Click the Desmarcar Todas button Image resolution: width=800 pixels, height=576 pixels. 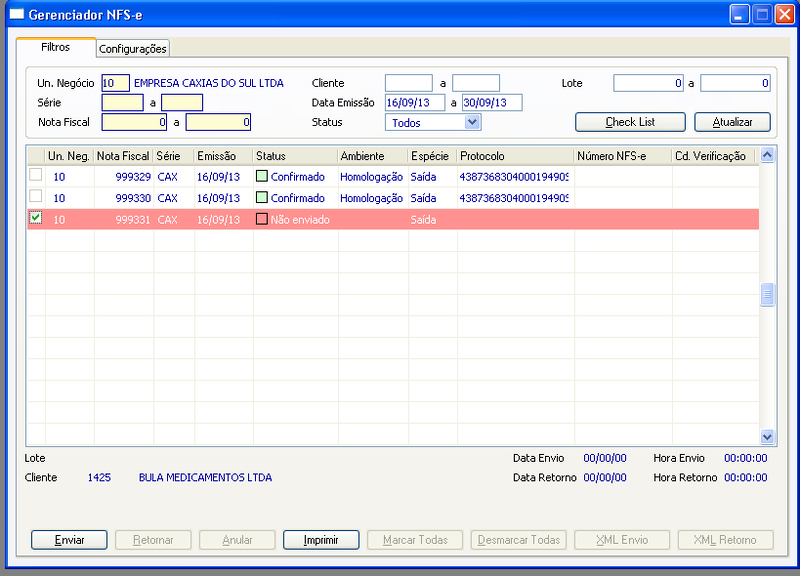tap(519, 540)
